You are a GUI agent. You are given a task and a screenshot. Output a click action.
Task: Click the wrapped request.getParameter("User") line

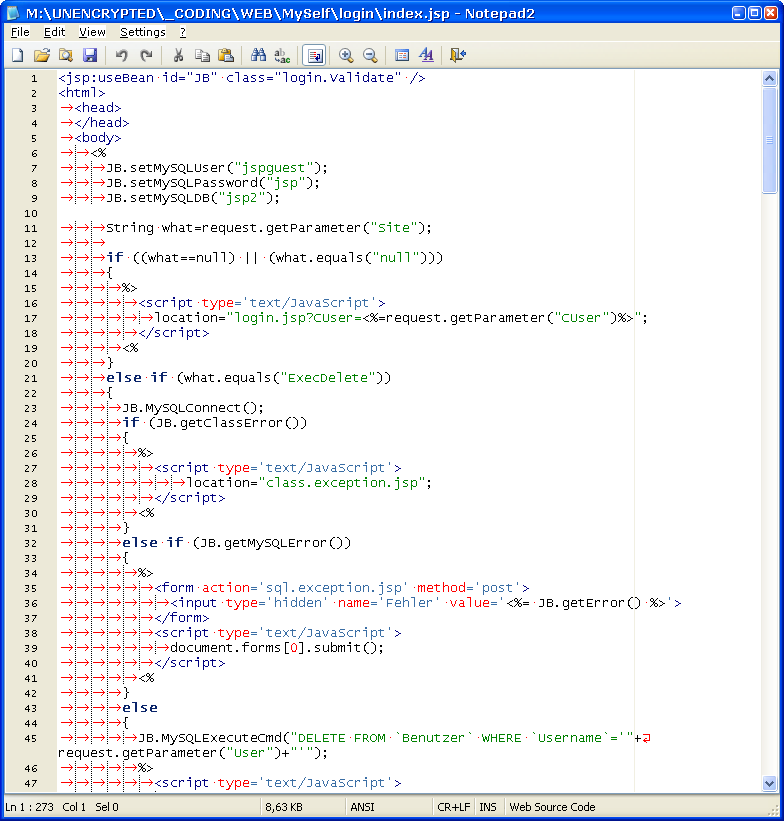(193, 753)
